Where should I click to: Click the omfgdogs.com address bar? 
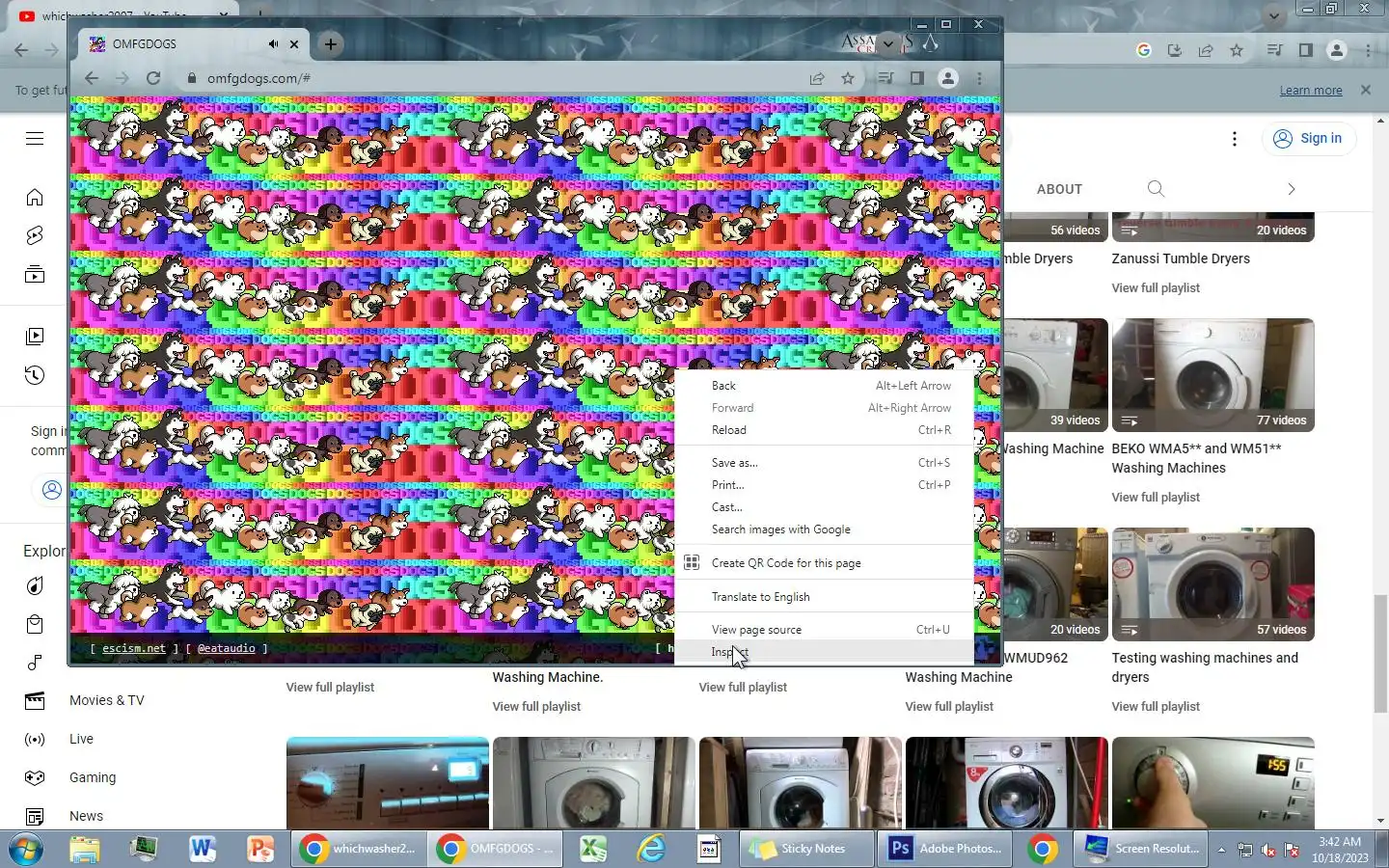(492, 79)
